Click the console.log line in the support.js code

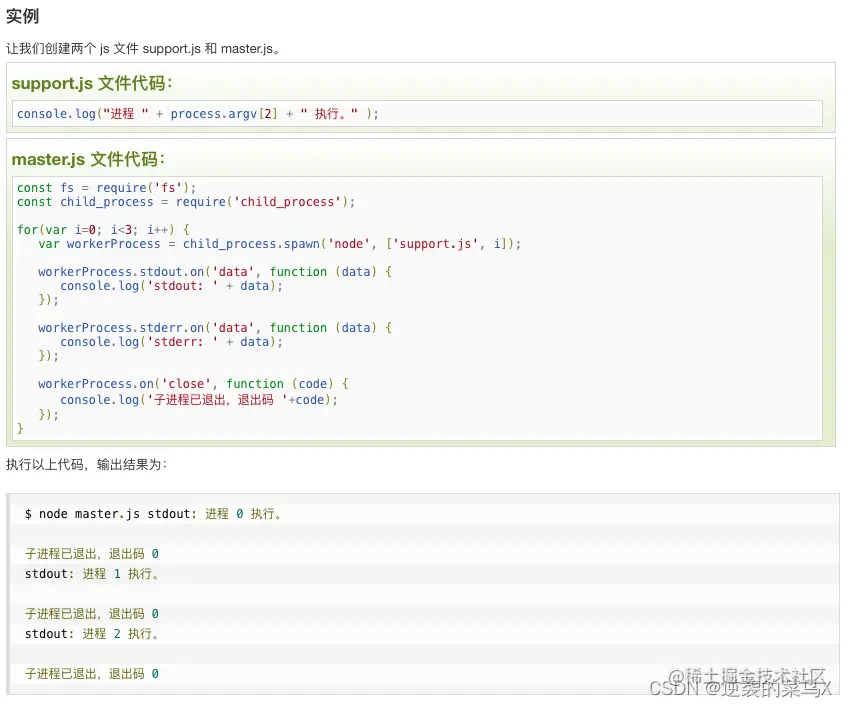coord(198,113)
